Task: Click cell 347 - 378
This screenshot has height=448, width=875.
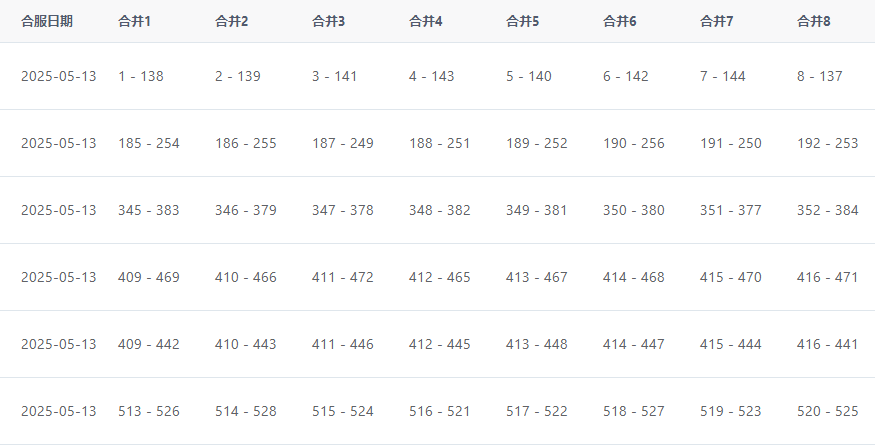Action: coord(343,210)
